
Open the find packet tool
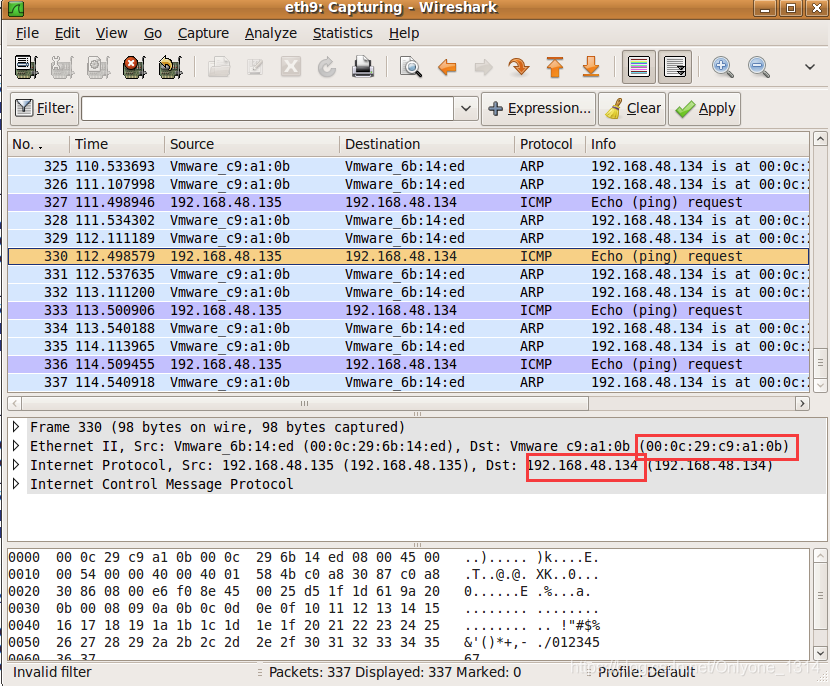(x=411, y=67)
